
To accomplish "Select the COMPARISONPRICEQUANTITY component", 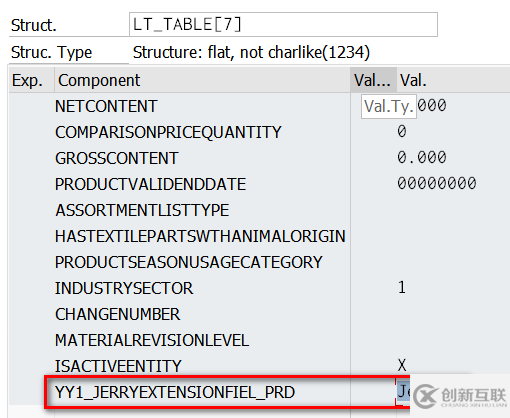I will click(x=168, y=132).
